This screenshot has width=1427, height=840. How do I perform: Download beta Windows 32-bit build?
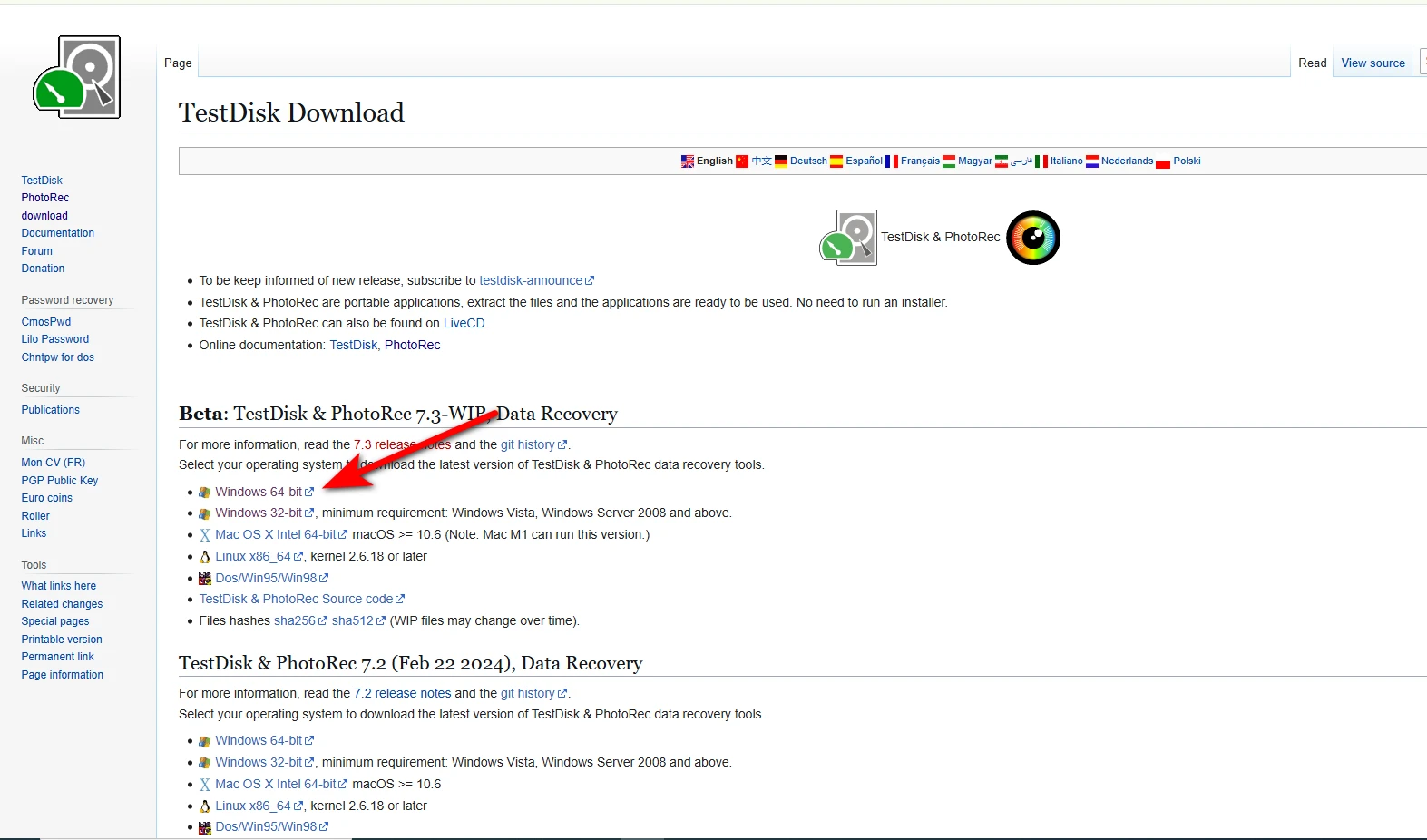tap(264, 513)
